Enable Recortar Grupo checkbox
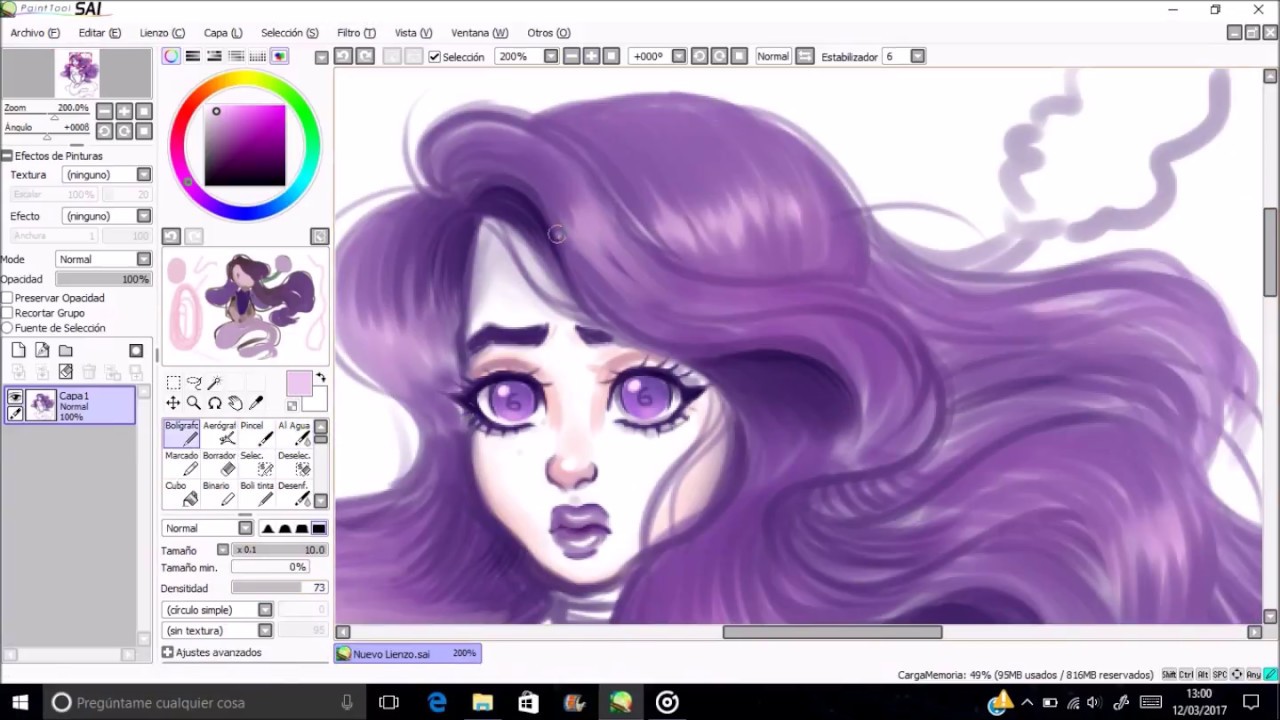 pos(7,313)
